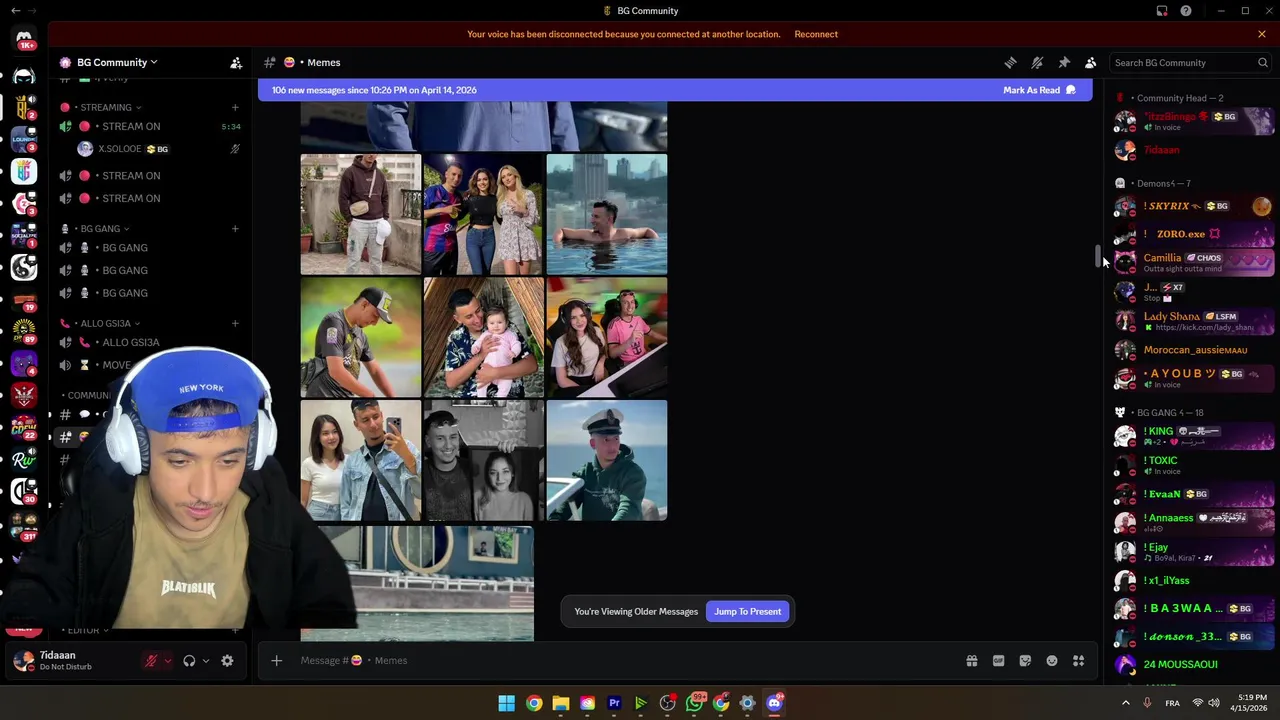Toggle the member list visibility icon

(1091, 62)
